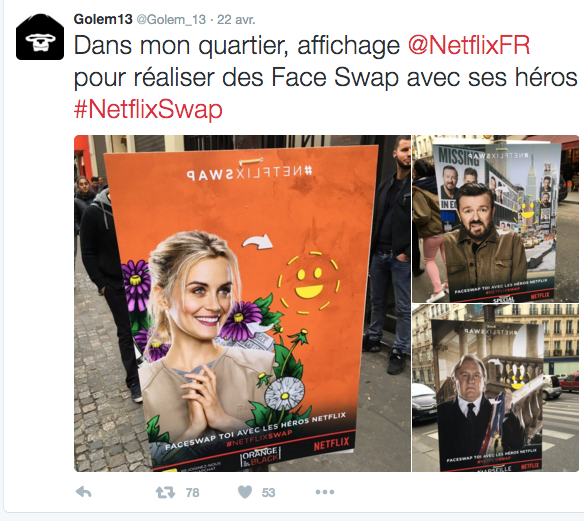Open the man in dark suit poster photo
The height and width of the screenshot is (521, 584).
[x=495, y=388]
